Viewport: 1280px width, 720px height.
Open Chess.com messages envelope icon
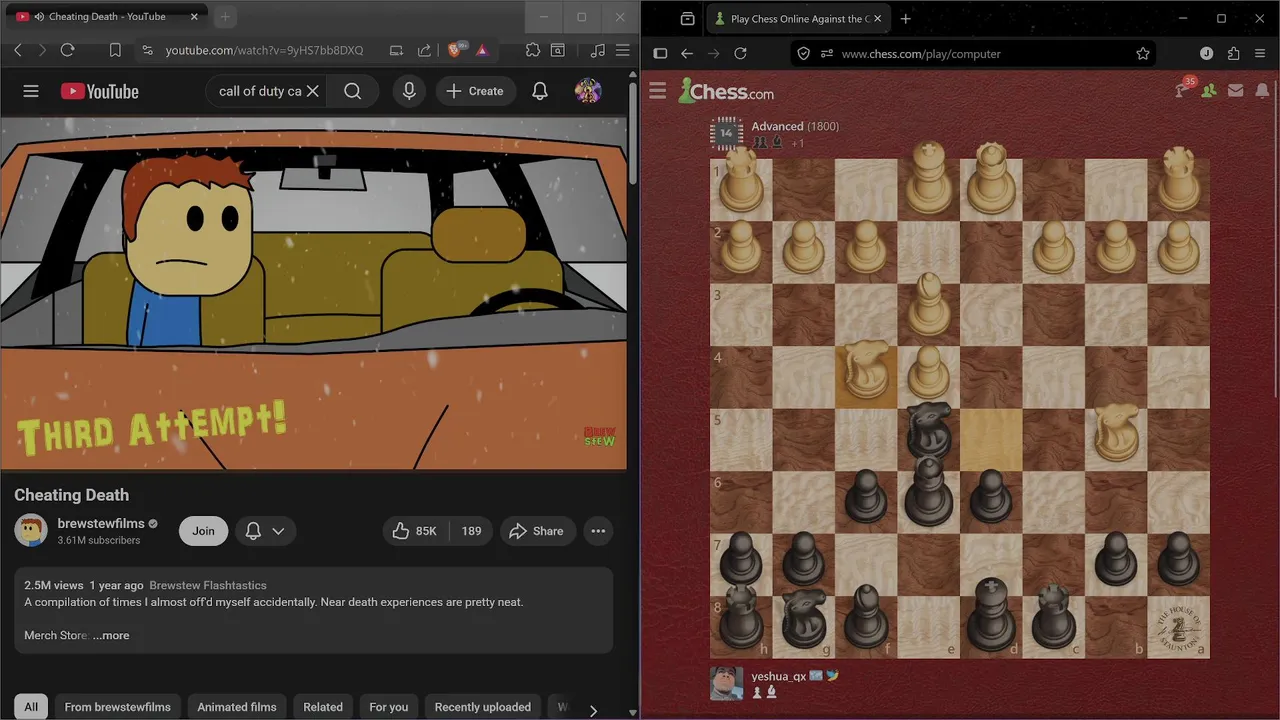(1236, 91)
